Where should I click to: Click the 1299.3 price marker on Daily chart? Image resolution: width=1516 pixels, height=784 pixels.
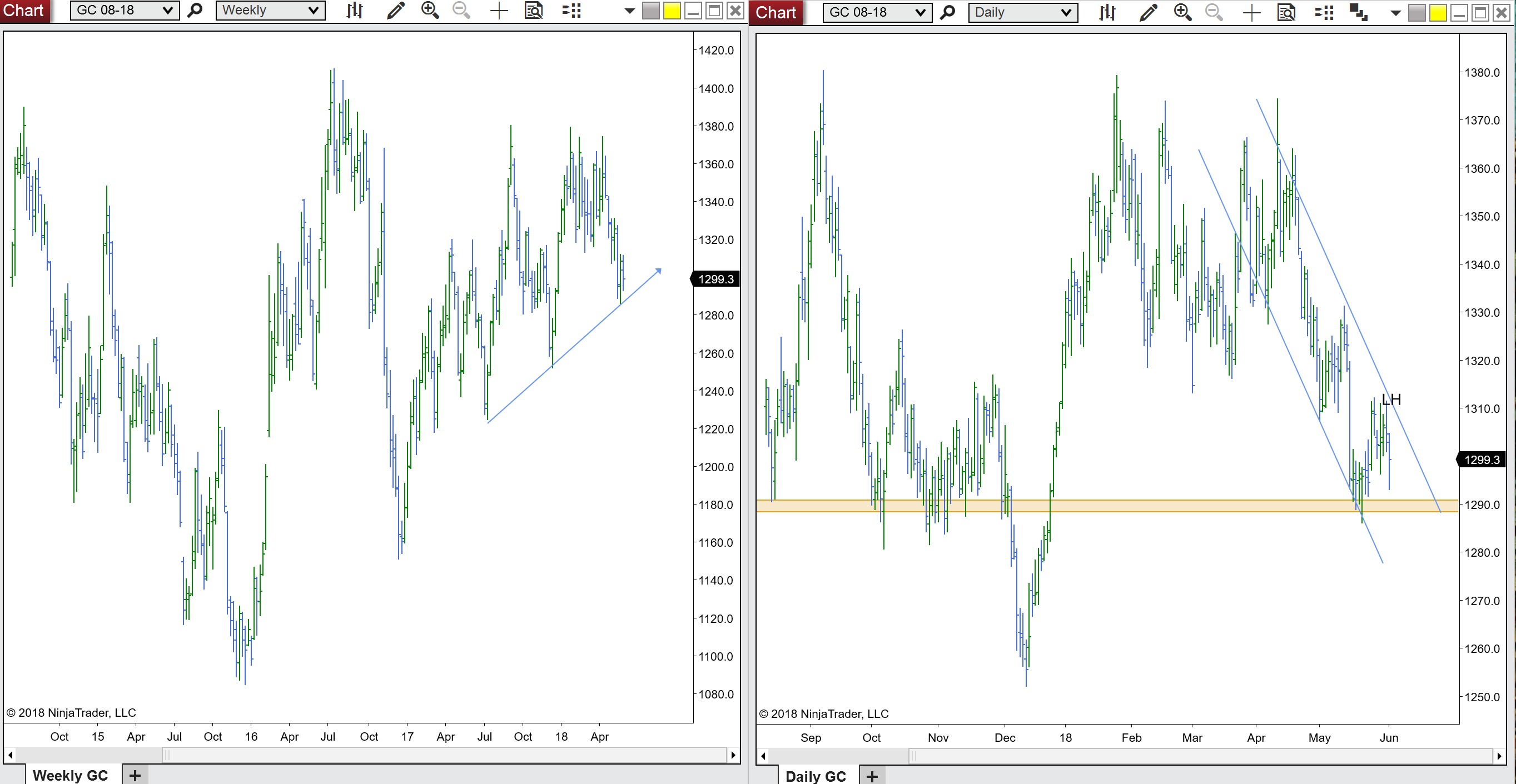(1482, 460)
